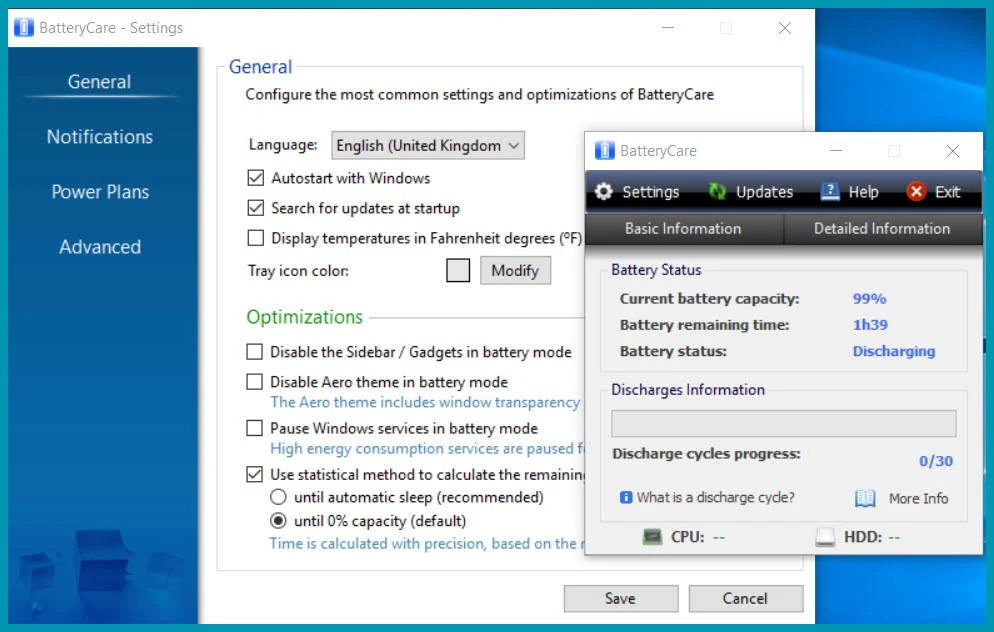Viewport: 994px width, 632px height.
Task: Click 'Battery remaining time:' label
Action: coord(704,325)
